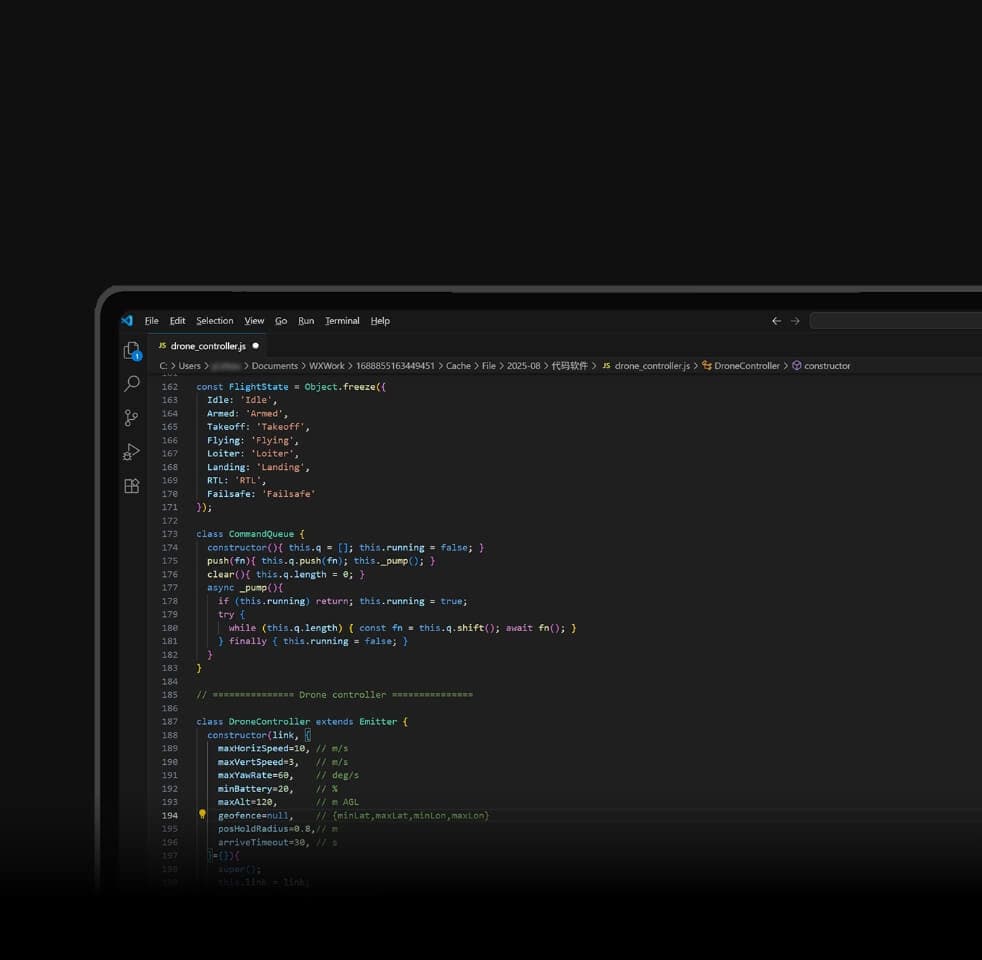The height and width of the screenshot is (960, 982).
Task: Click the JS file icon in breadcrumb
Action: (x=606, y=366)
